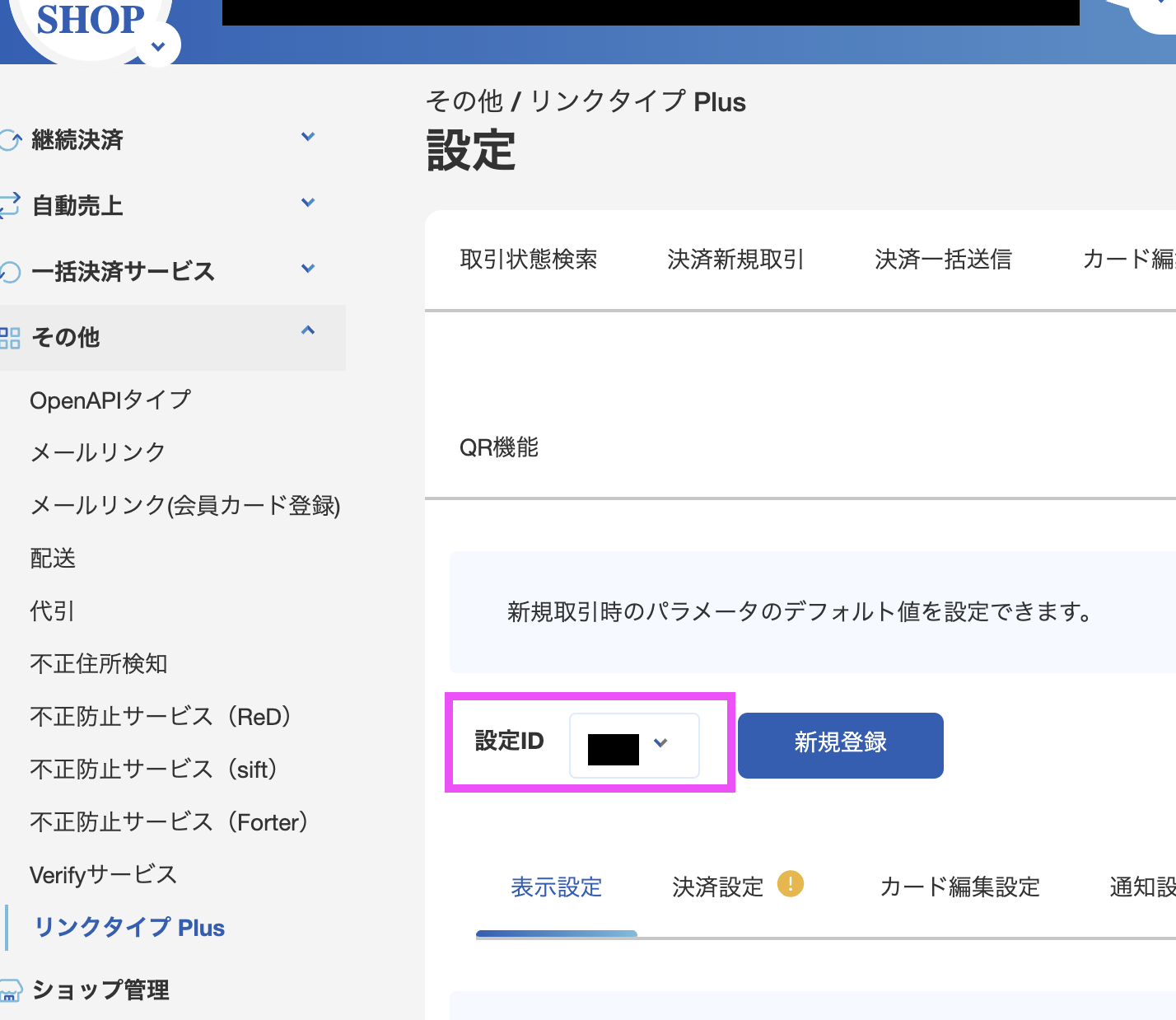Switch to the 決済設定 tab
1176x1020 pixels.
(717, 887)
